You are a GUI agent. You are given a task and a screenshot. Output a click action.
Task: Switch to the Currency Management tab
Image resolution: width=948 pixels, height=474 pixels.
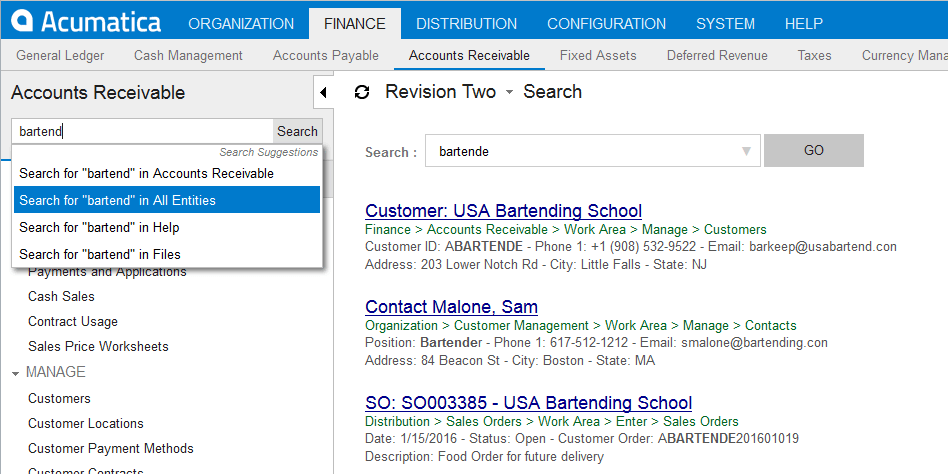tap(904, 56)
